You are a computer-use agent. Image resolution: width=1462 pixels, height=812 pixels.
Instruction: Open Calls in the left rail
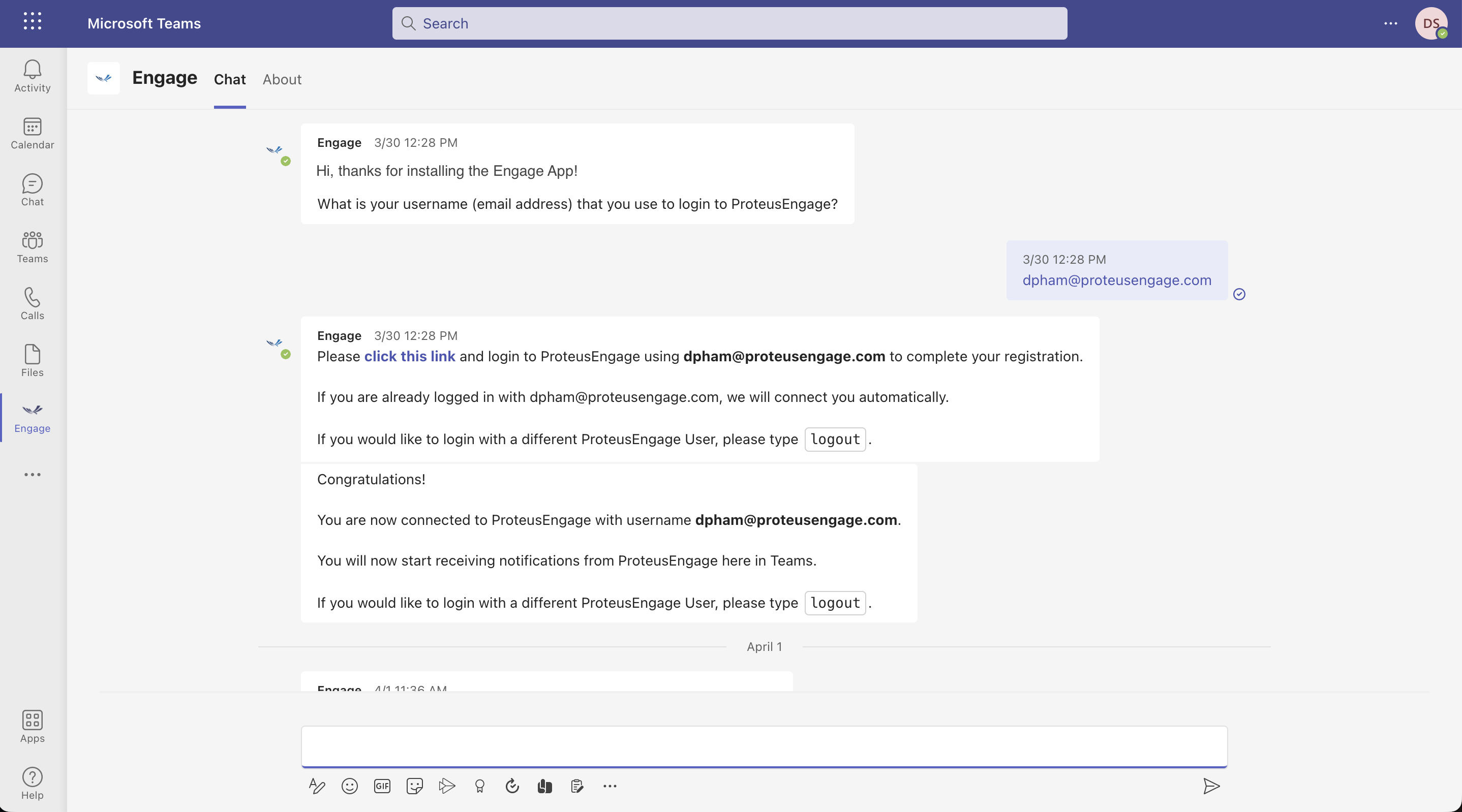click(x=33, y=303)
